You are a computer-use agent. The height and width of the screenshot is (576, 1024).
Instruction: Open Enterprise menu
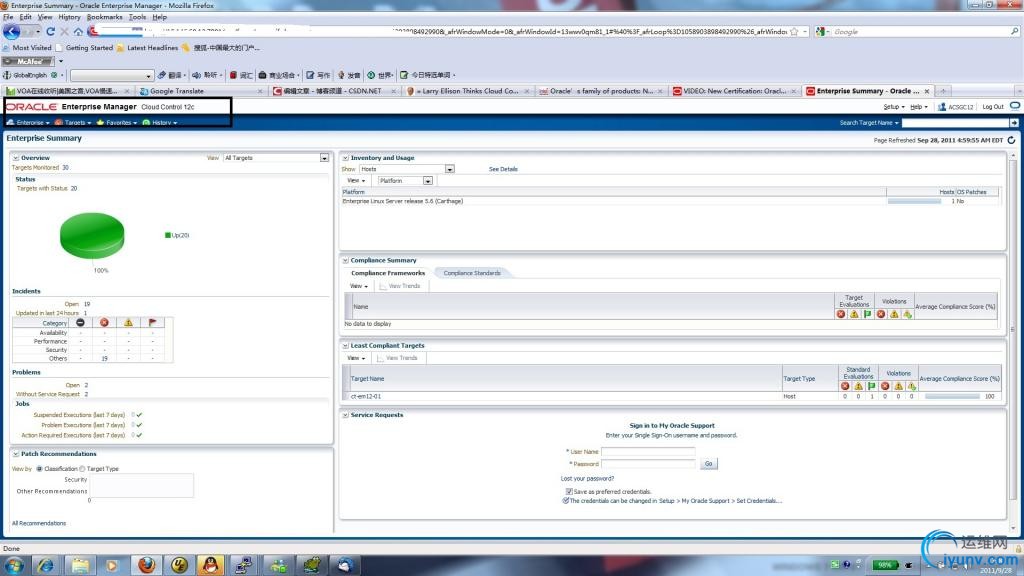click(x=29, y=123)
